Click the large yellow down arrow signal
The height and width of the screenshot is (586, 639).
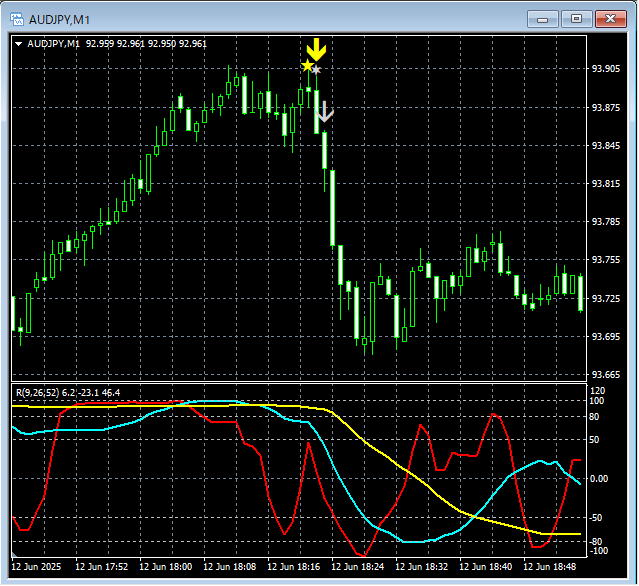click(316, 50)
